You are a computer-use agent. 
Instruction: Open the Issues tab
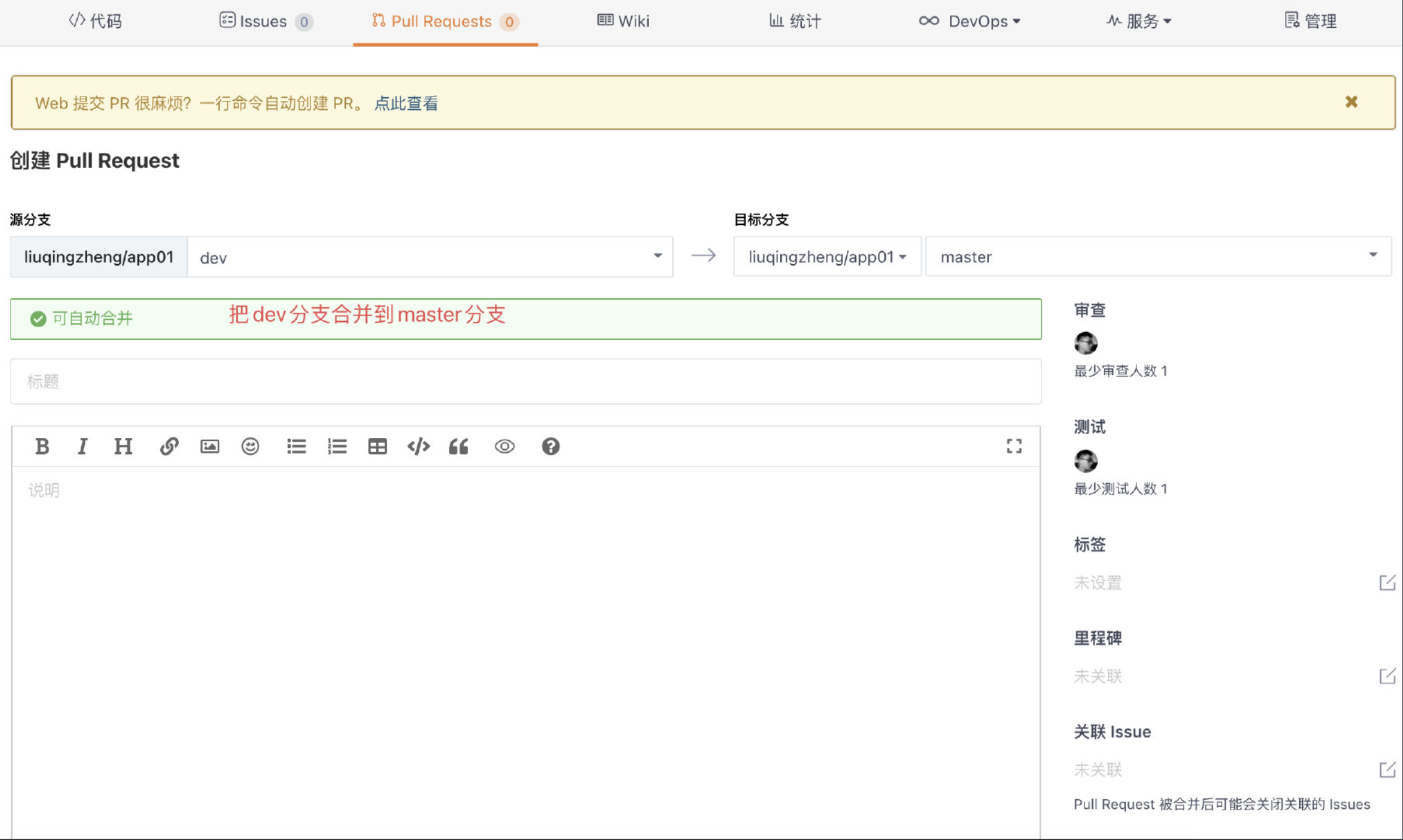266,21
